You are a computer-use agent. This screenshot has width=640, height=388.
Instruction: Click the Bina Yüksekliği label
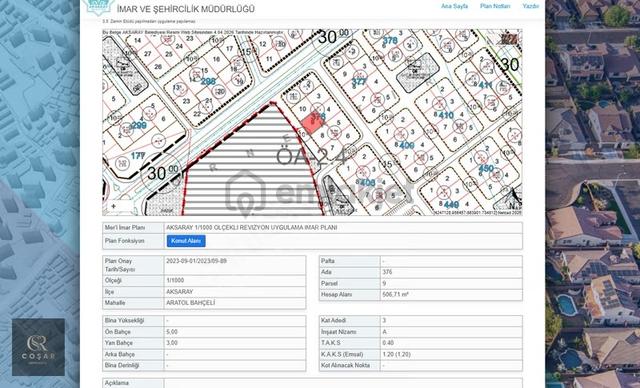124,320
